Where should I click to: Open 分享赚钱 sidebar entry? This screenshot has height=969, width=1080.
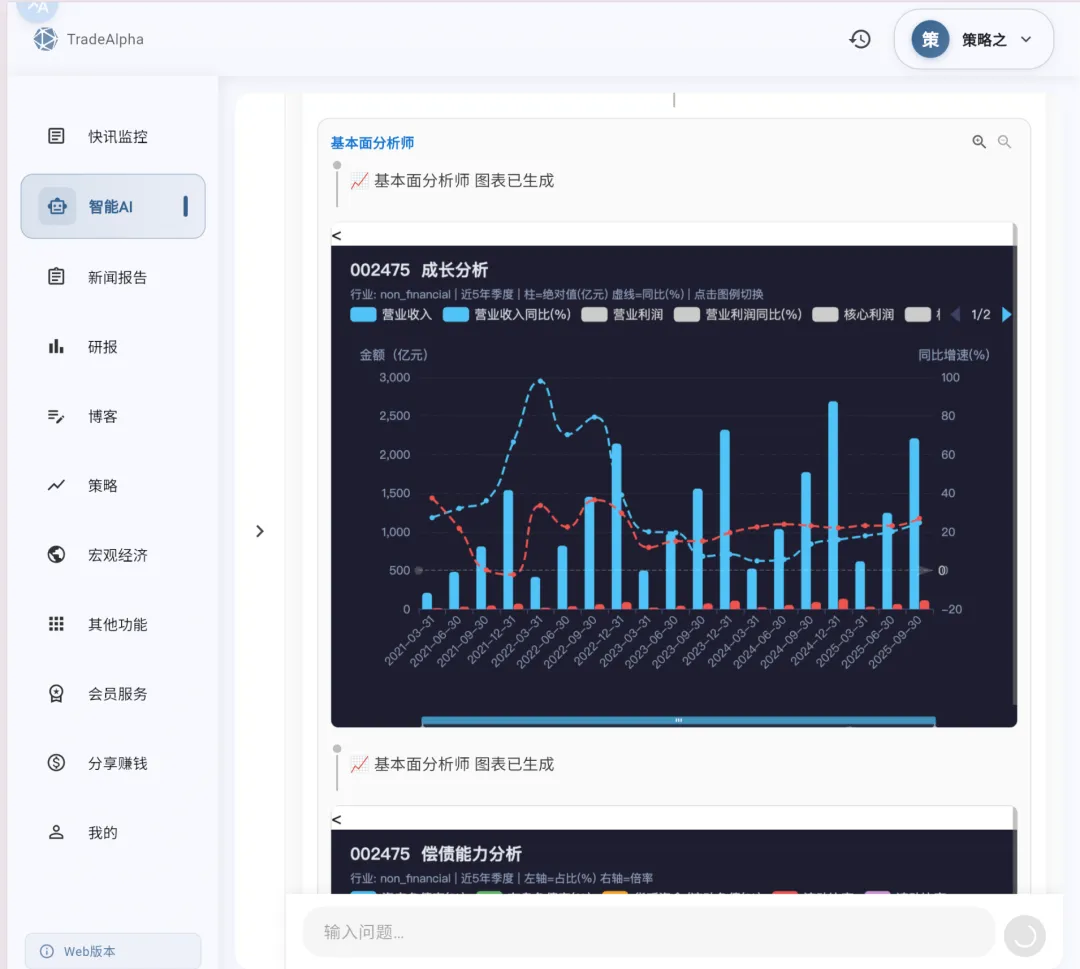tap(113, 763)
